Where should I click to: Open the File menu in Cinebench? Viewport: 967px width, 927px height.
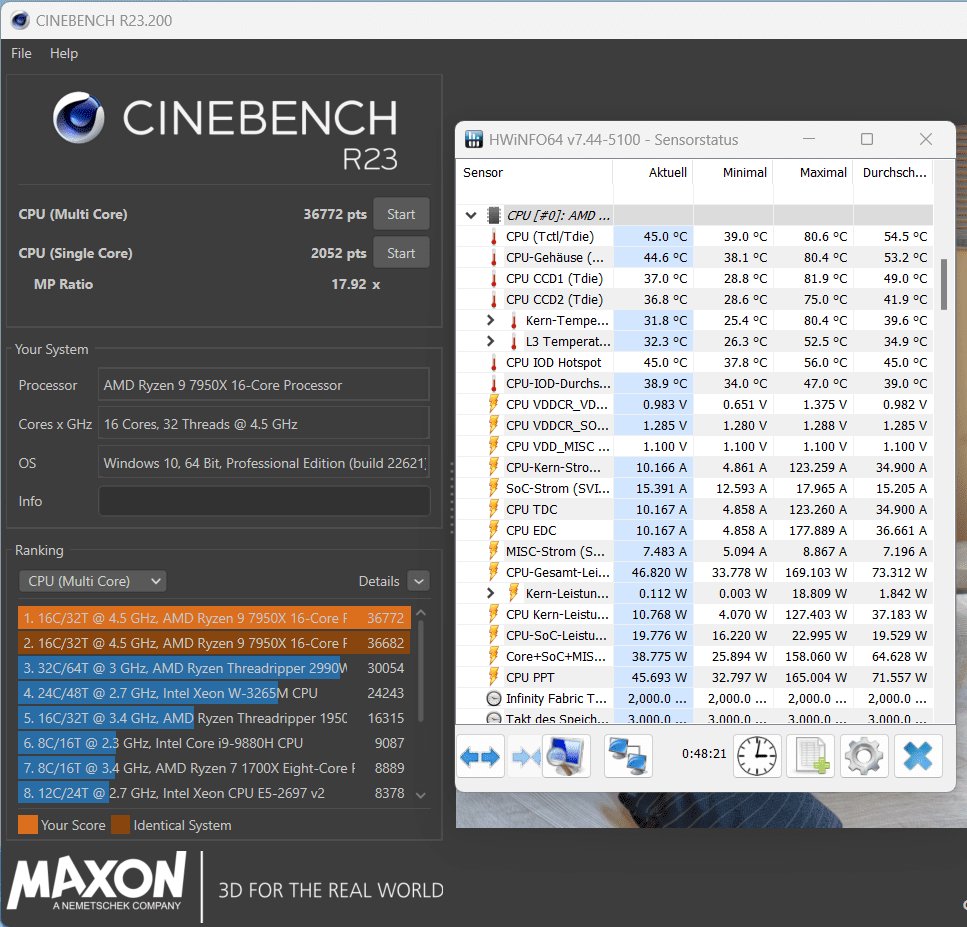21,54
